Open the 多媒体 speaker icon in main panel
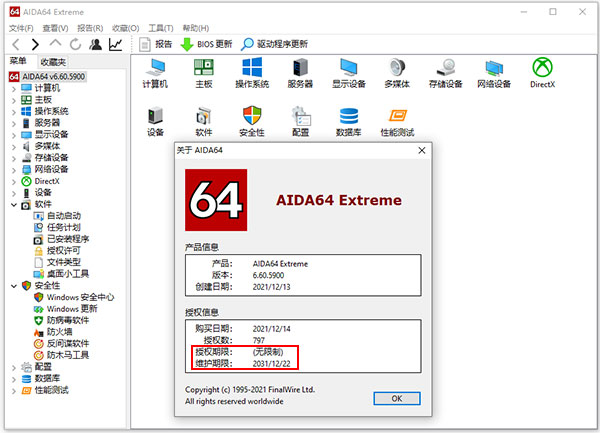Image resolution: width=600 pixels, height=433 pixels. tap(397, 73)
